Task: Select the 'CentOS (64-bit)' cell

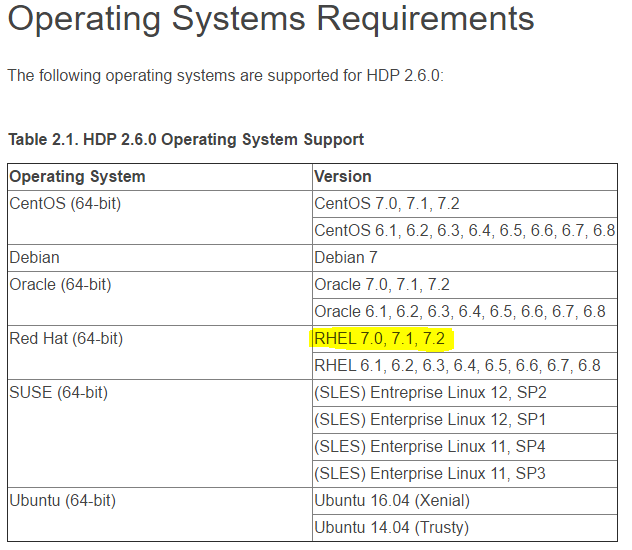Action: point(160,218)
